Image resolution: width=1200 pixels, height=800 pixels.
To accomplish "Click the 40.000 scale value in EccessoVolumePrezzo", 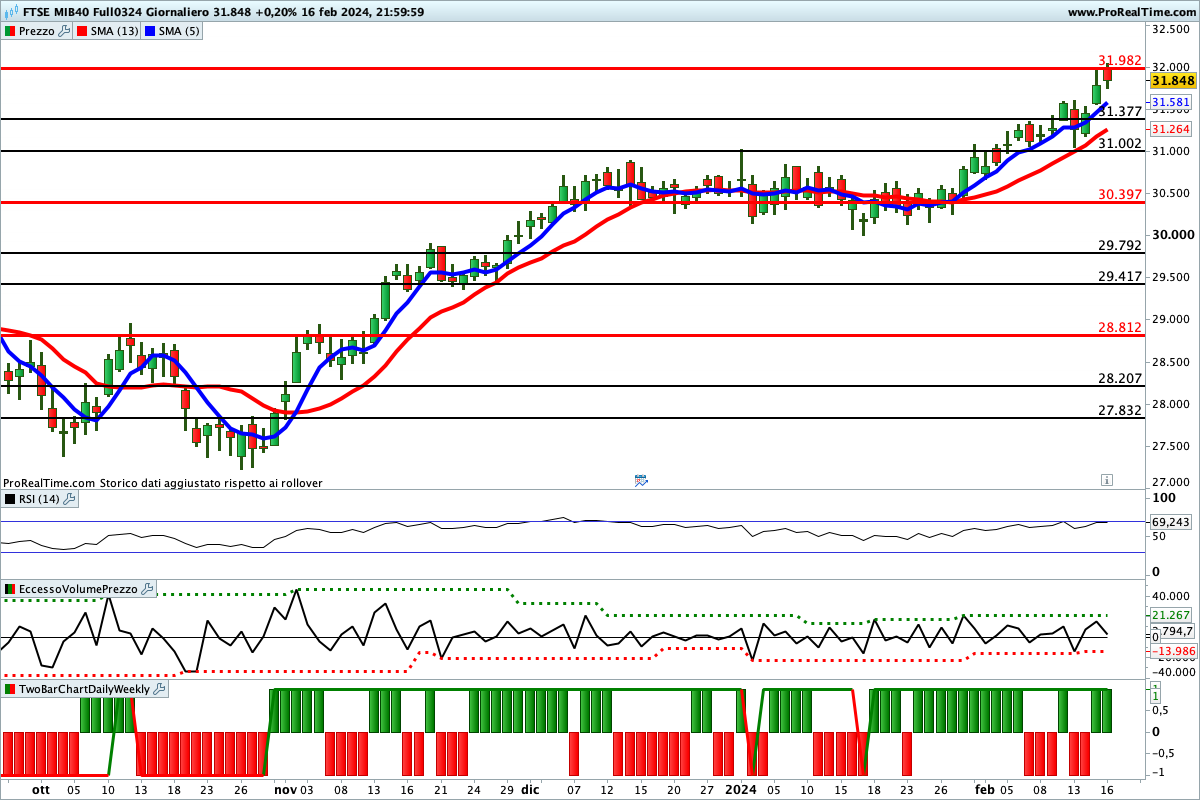I will [1173, 597].
